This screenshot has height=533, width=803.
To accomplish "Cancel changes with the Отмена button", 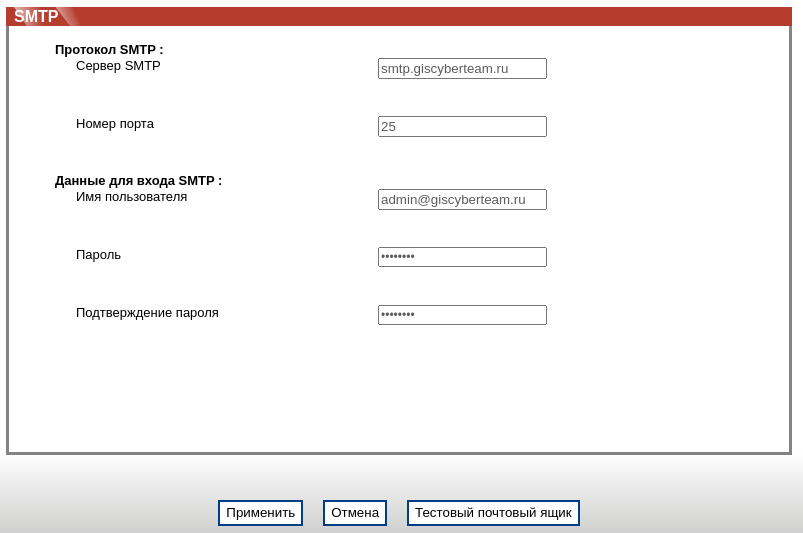I will 355,513.
